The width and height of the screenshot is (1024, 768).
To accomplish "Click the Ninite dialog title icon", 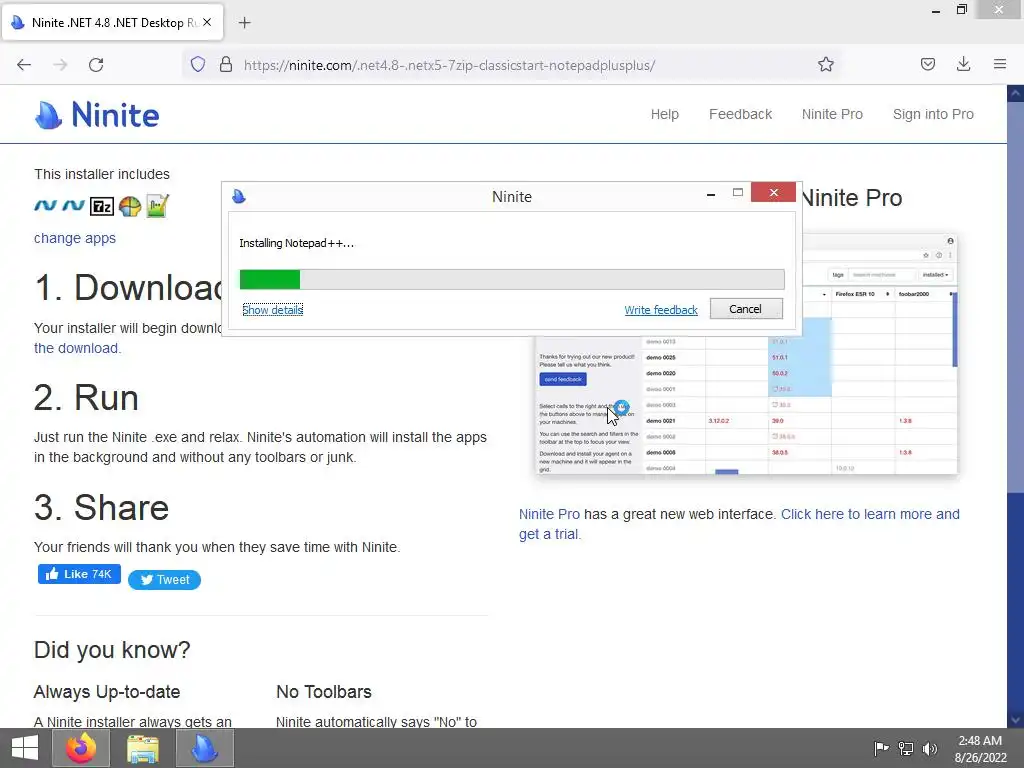I will (239, 196).
